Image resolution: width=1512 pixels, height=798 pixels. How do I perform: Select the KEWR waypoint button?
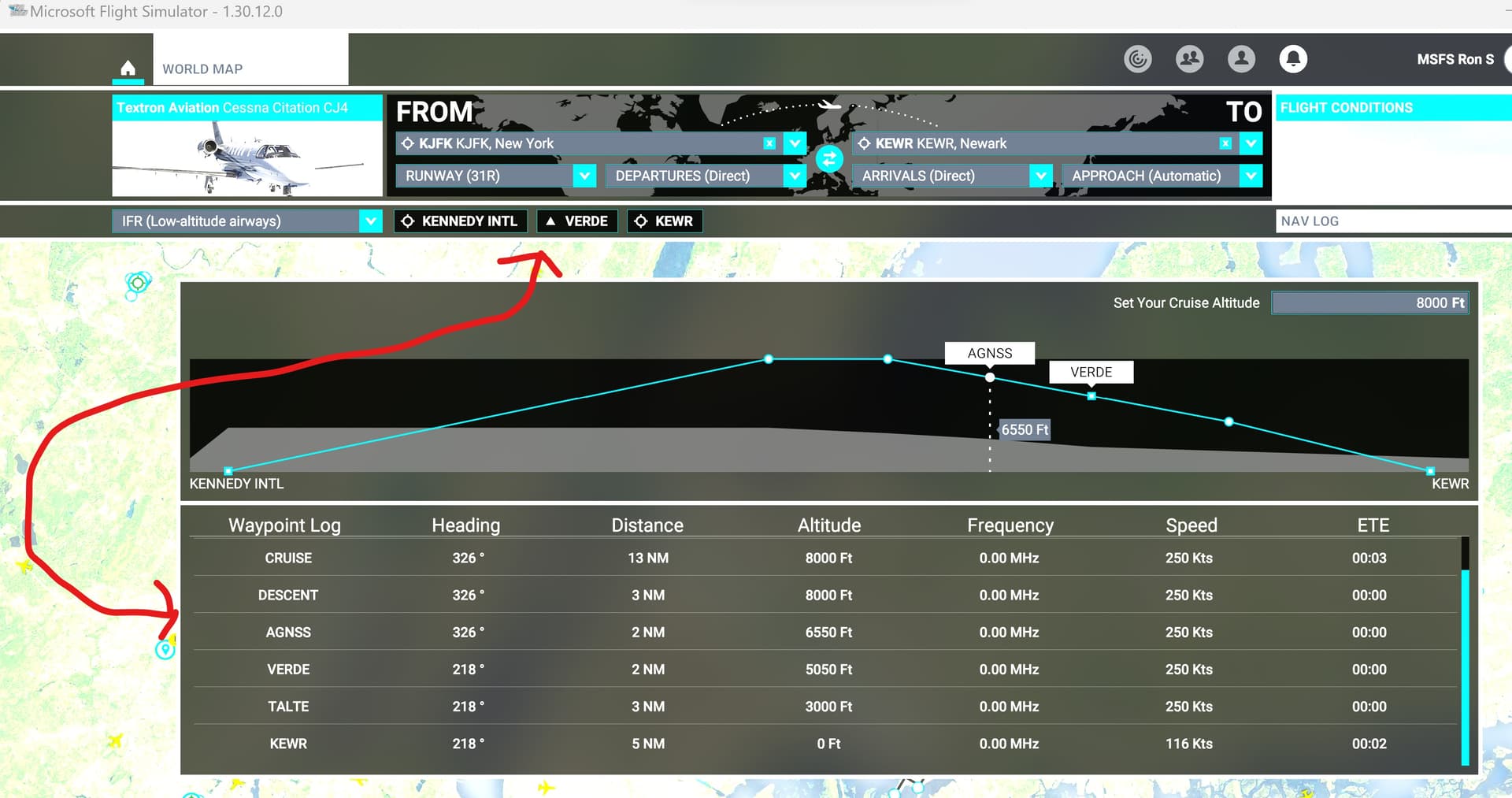665,221
